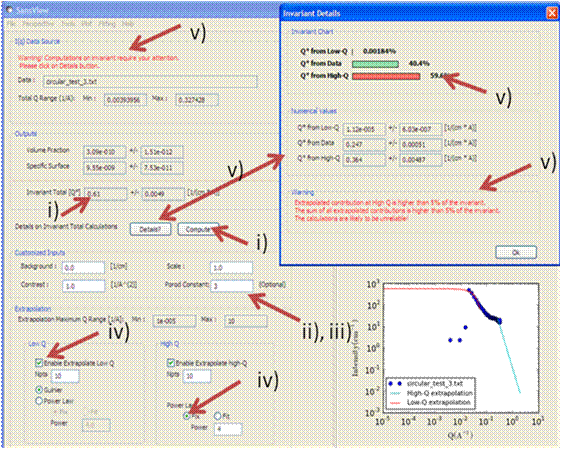
Task: Click the Compute button
Action: pos(198,229)
